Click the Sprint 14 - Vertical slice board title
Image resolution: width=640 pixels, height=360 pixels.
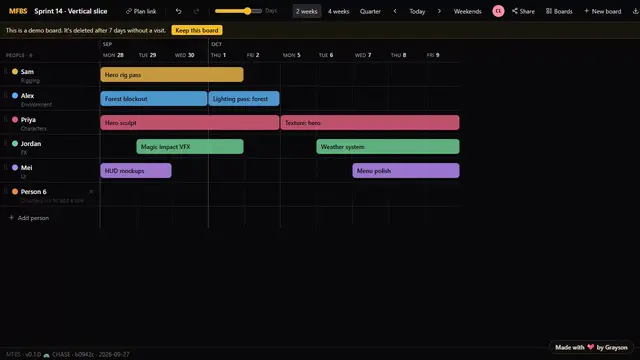tap(71, 11)
